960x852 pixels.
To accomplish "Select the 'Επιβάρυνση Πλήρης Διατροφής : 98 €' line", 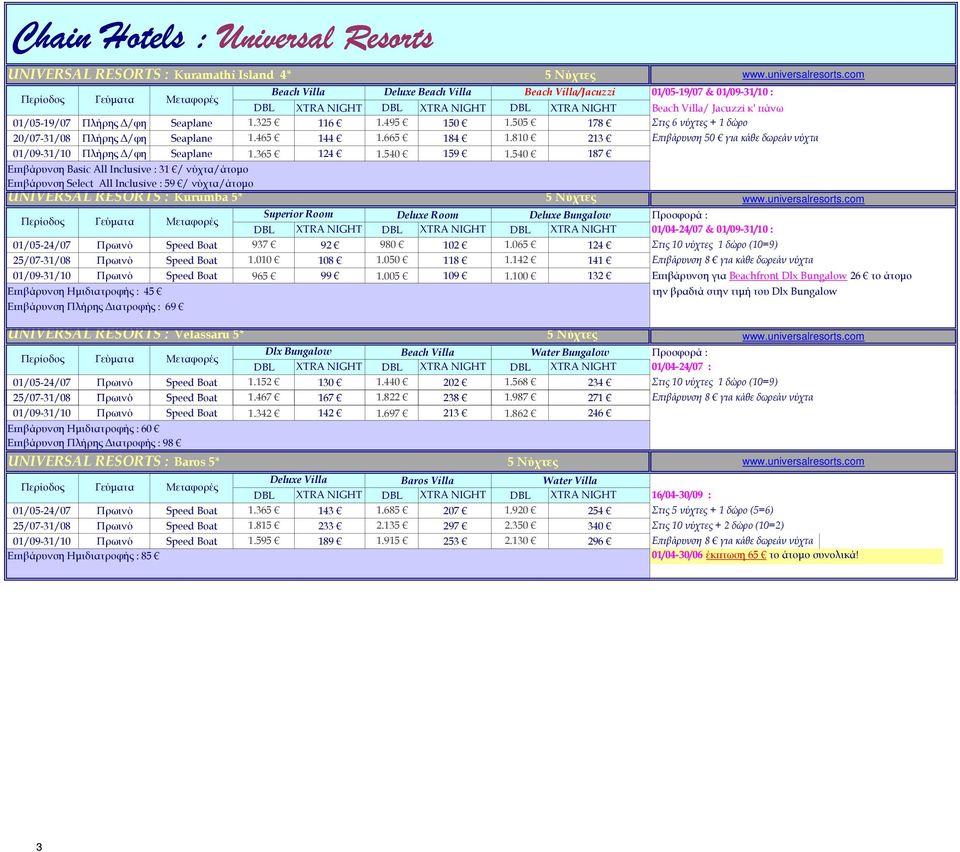I will [x=94, y=443].
